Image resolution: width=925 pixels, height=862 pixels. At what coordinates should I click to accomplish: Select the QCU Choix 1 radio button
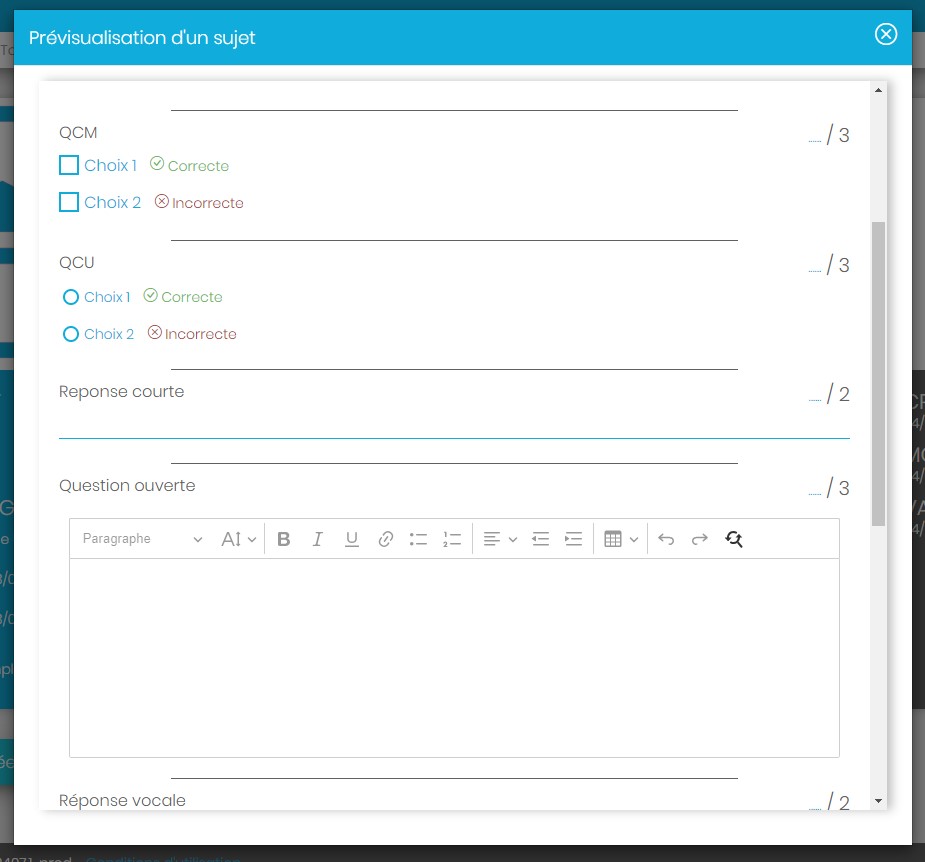coord(71,297)
